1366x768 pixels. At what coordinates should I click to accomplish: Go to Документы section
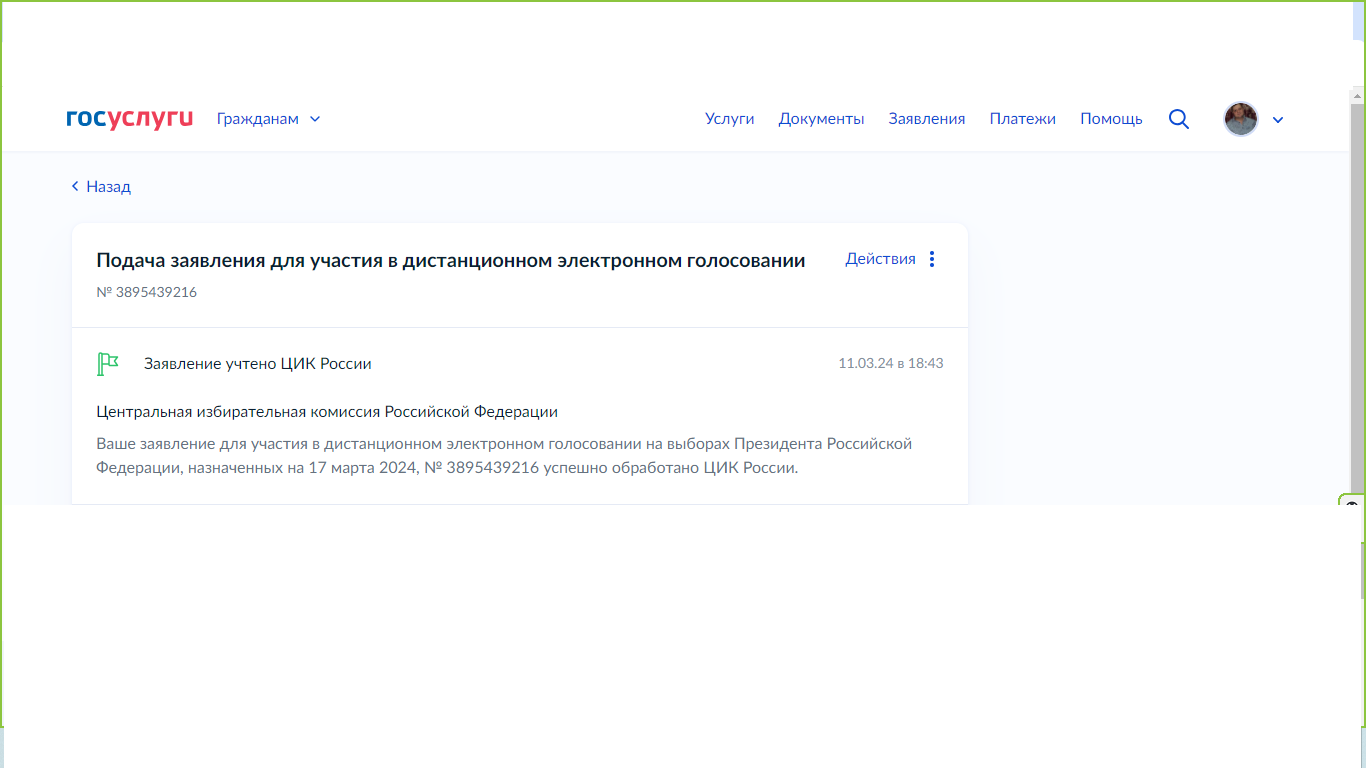[x=822, y=119]
